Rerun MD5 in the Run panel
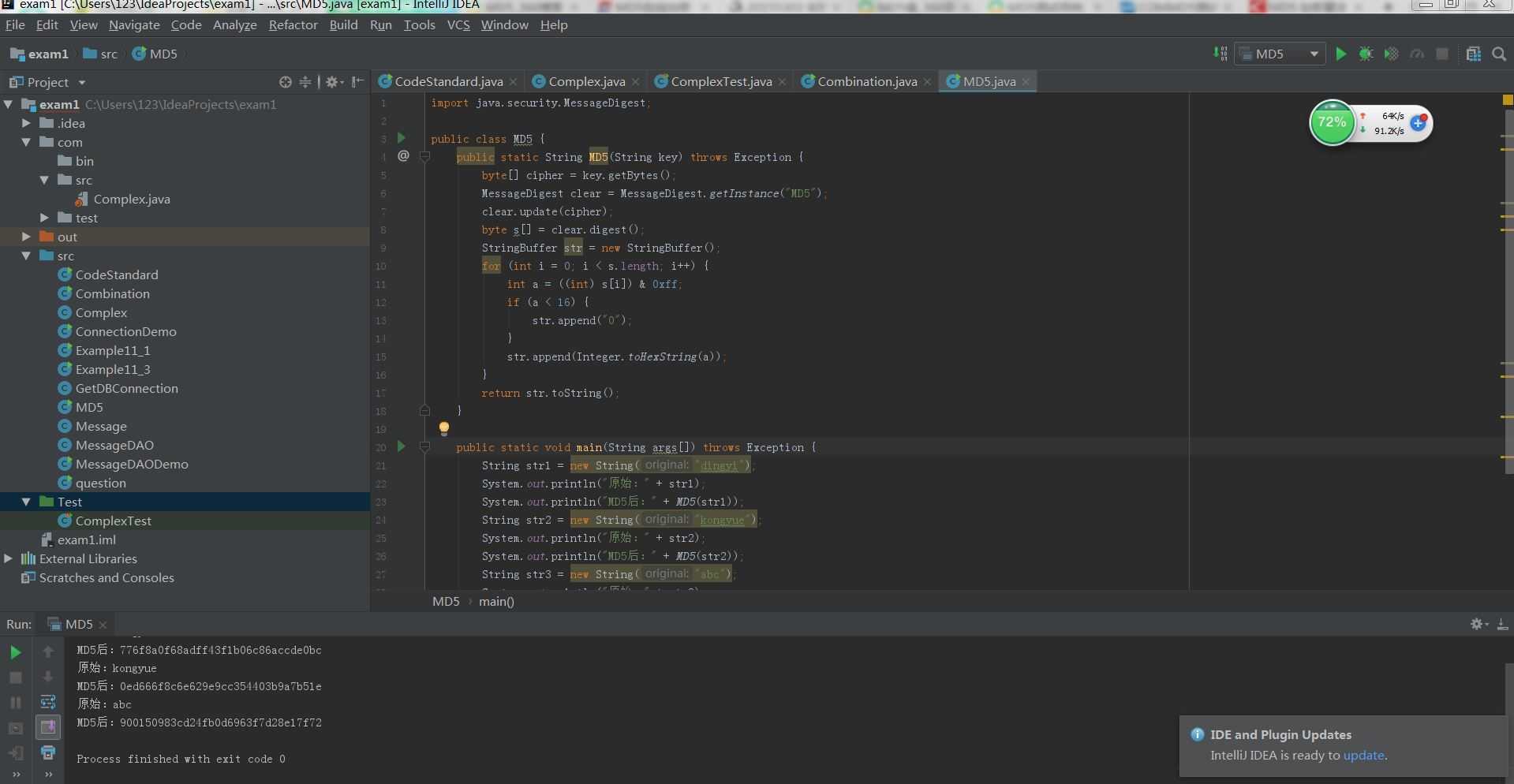The height and width of the screenshot is (784, 1514). pyautogui.click(x=15, y=652)
